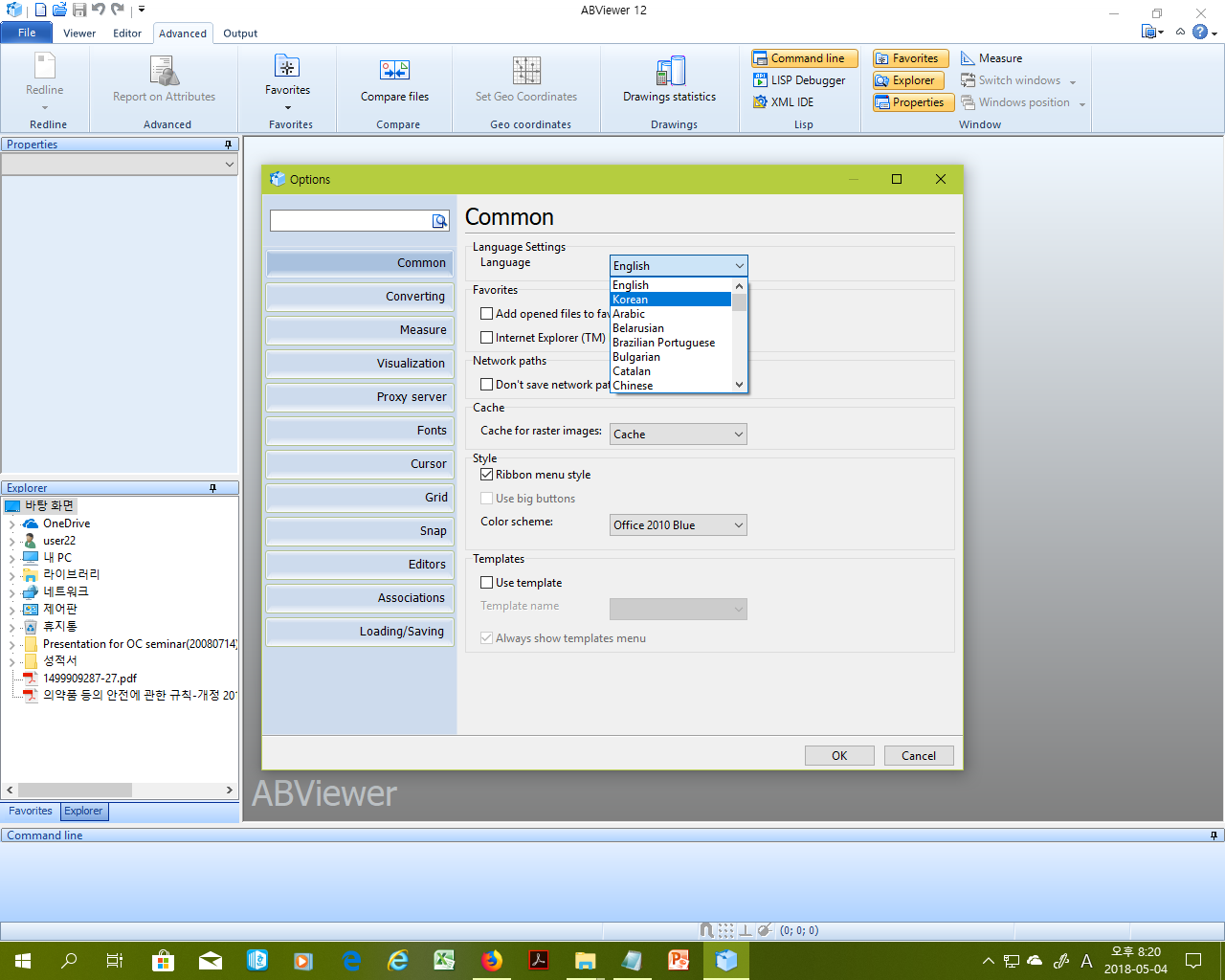Viewport: 1225px width, 980px height.
Task: Toggle Properties panel in Window group
Action: coord(912,102)
